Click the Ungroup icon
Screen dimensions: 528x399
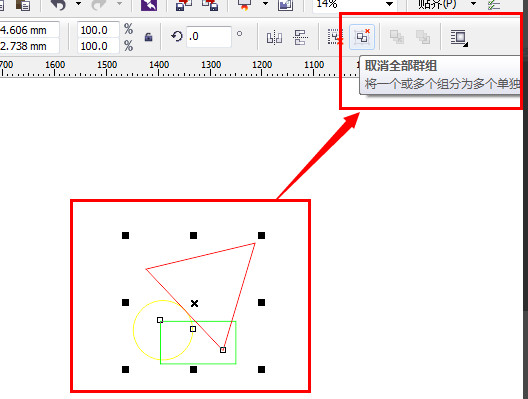coord(335,37)
